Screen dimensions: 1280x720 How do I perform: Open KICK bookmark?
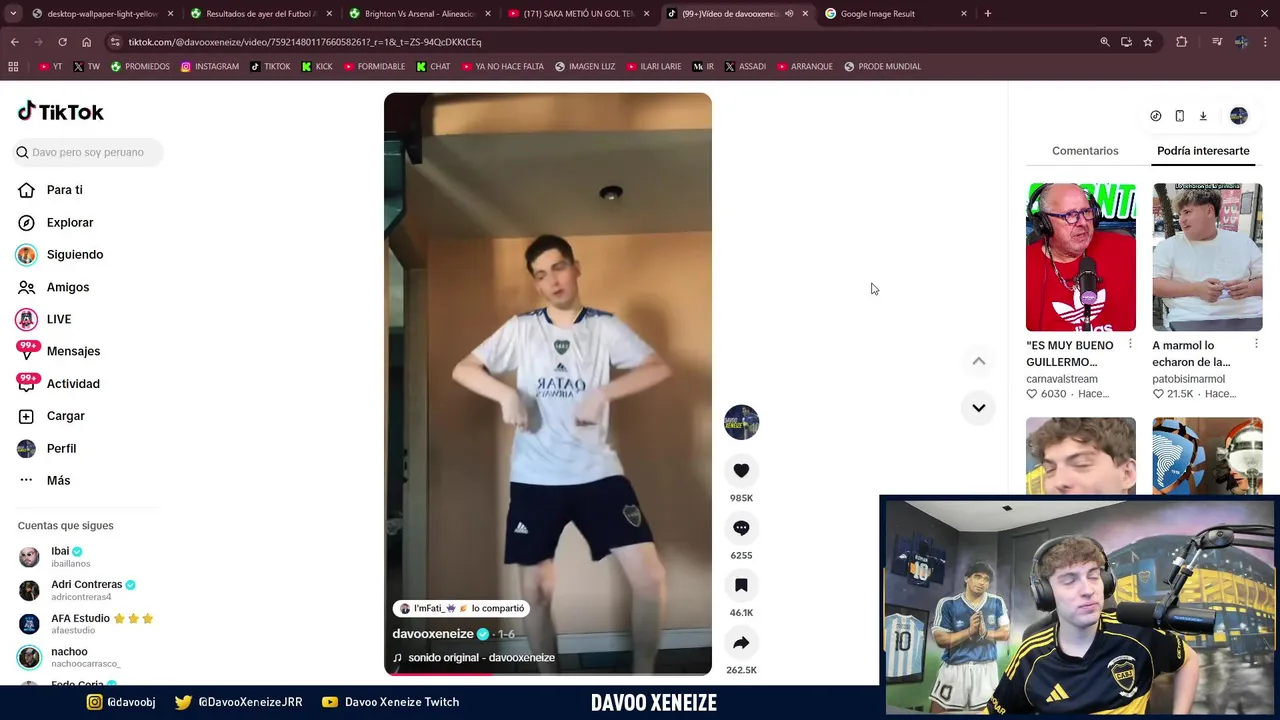(318, 67)
